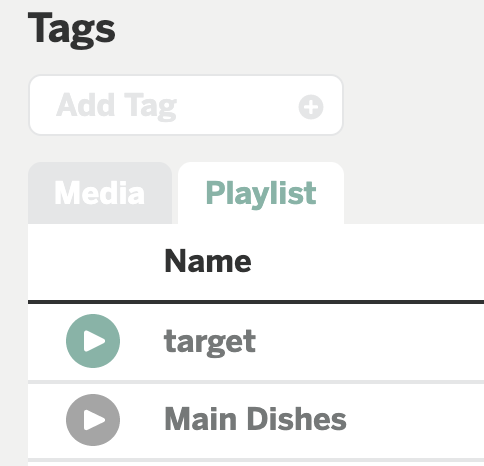
Task: Click the plus icon in Add Tag
Action: pyautogui.click(x=311, y=107)
